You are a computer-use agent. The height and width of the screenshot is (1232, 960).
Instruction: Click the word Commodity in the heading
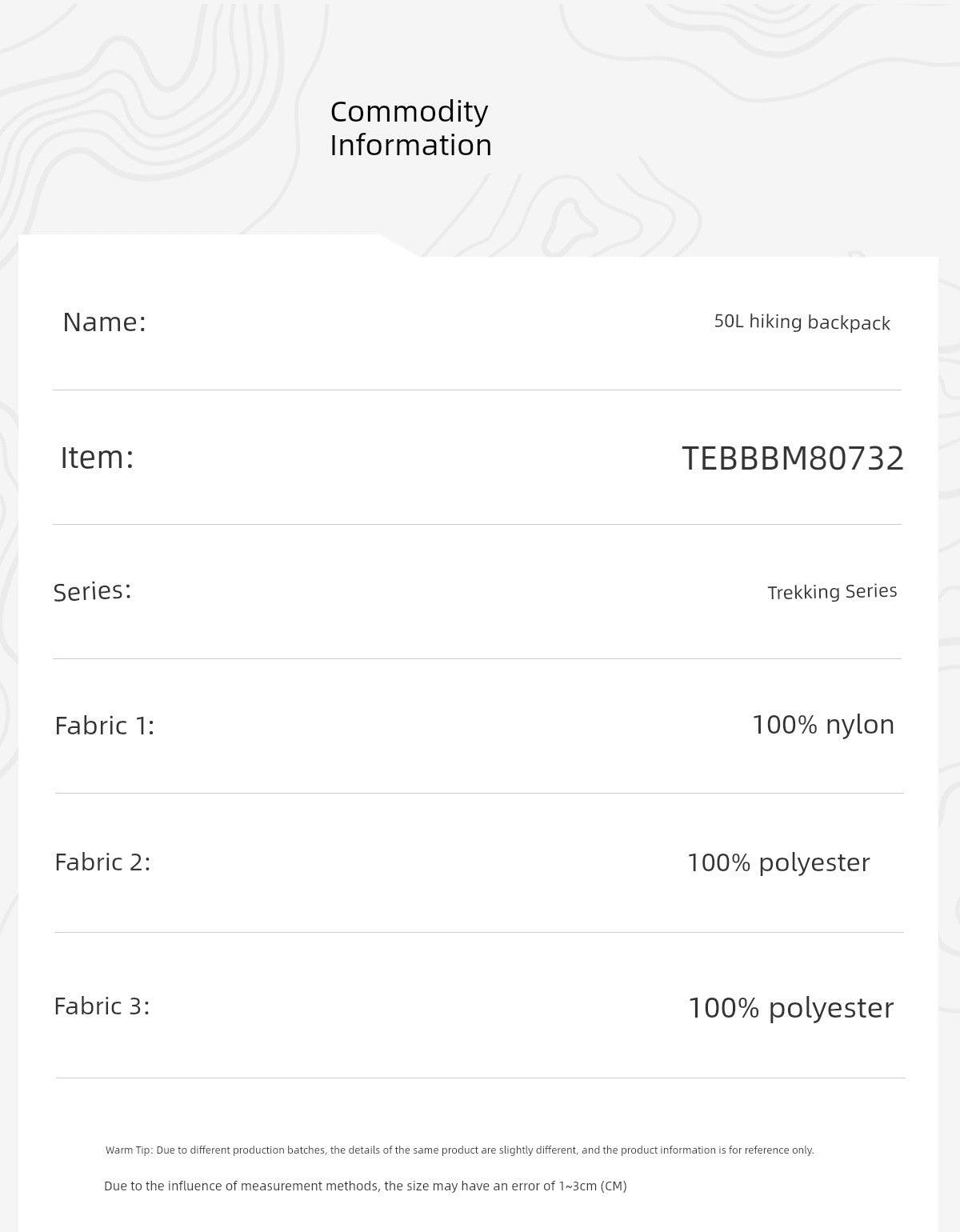click(409, 112)
